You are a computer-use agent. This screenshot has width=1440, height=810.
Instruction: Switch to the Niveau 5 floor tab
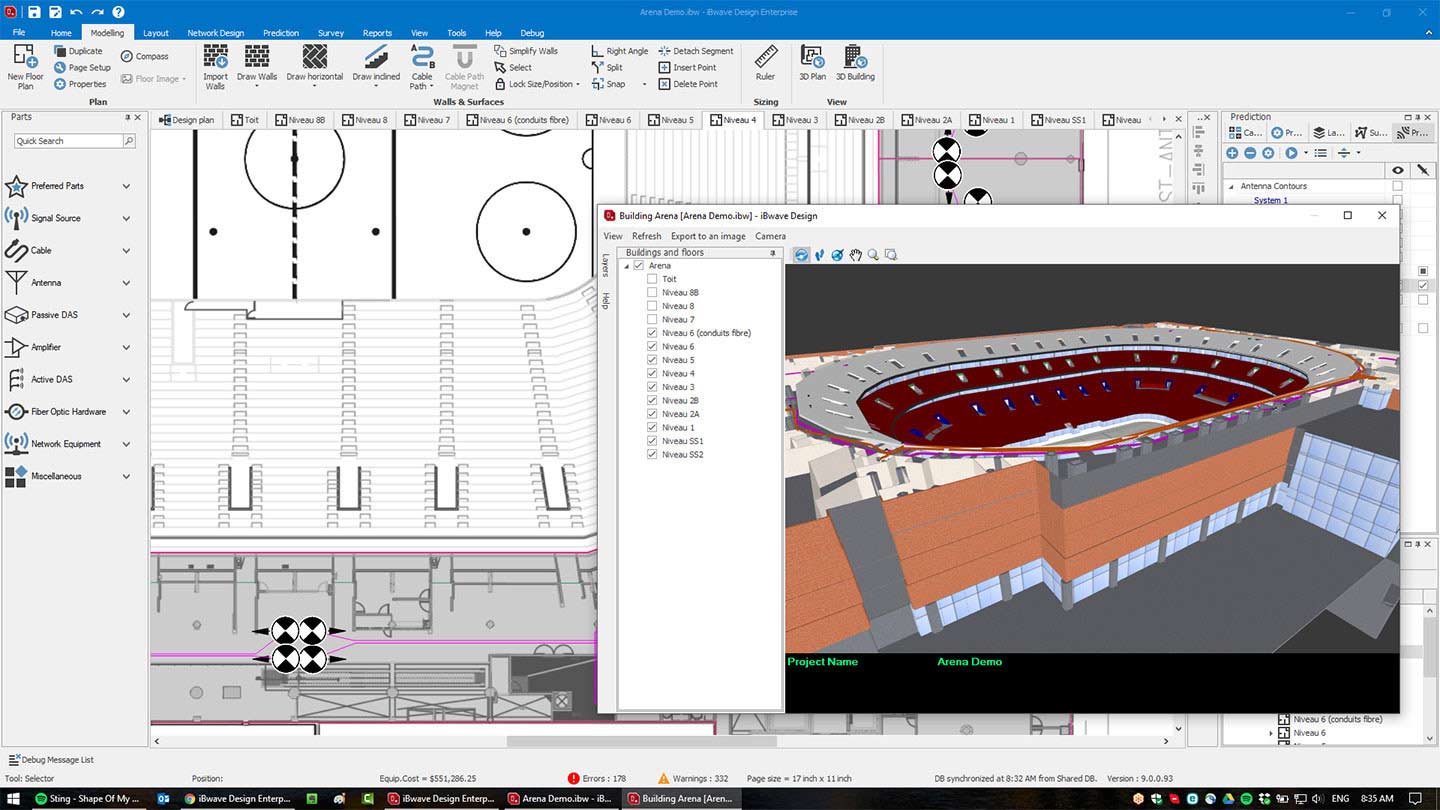click(x=670, y=120)
